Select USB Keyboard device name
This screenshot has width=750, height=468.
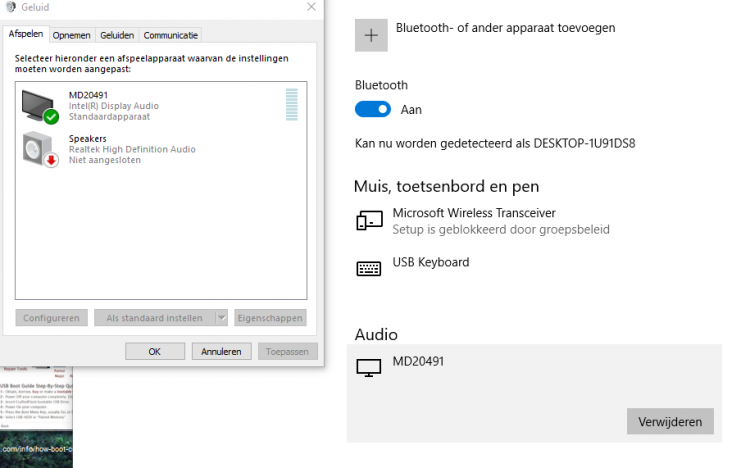430,262
